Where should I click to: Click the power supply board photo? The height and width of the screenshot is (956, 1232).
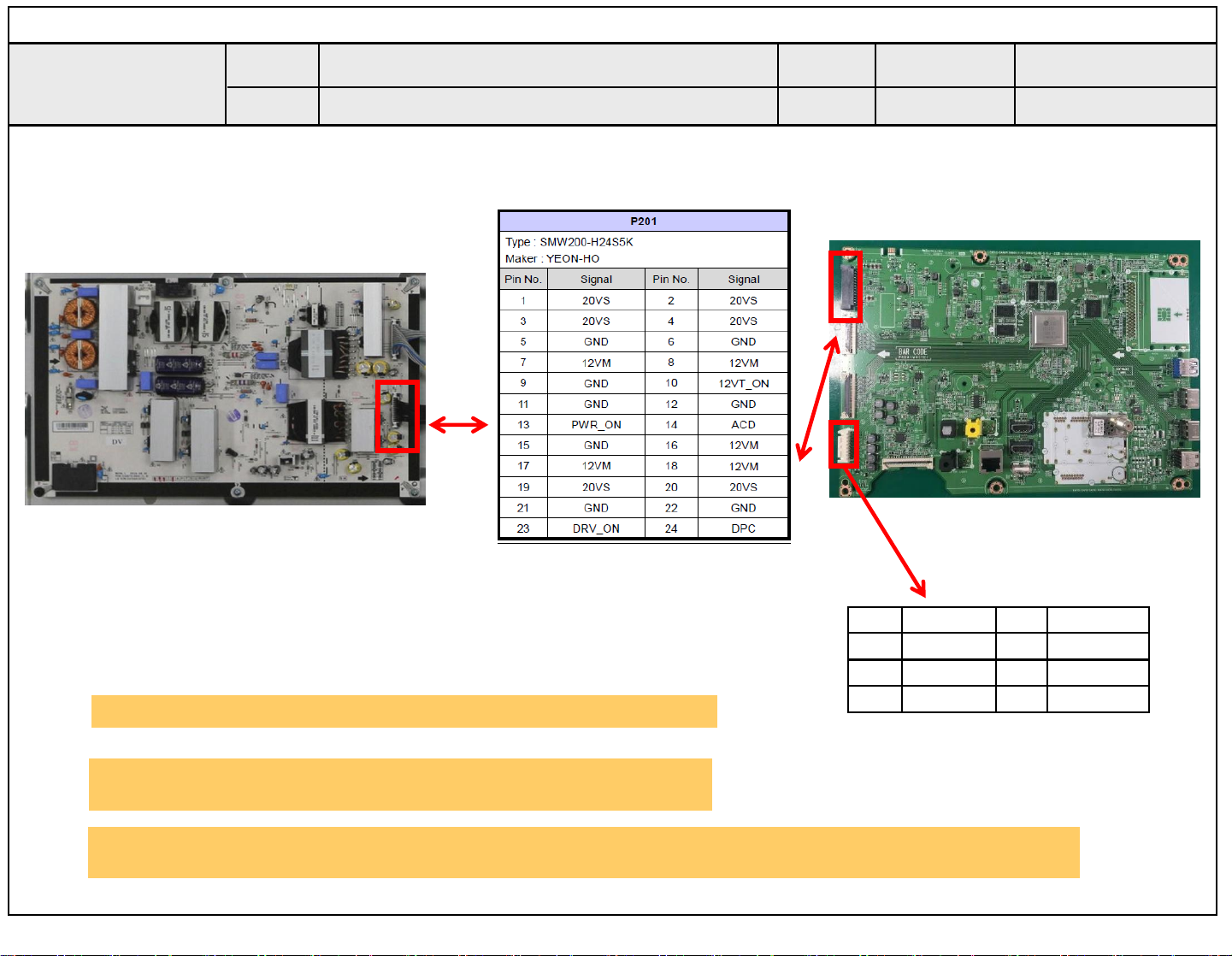pyautogui.click(x=226, y=389)
